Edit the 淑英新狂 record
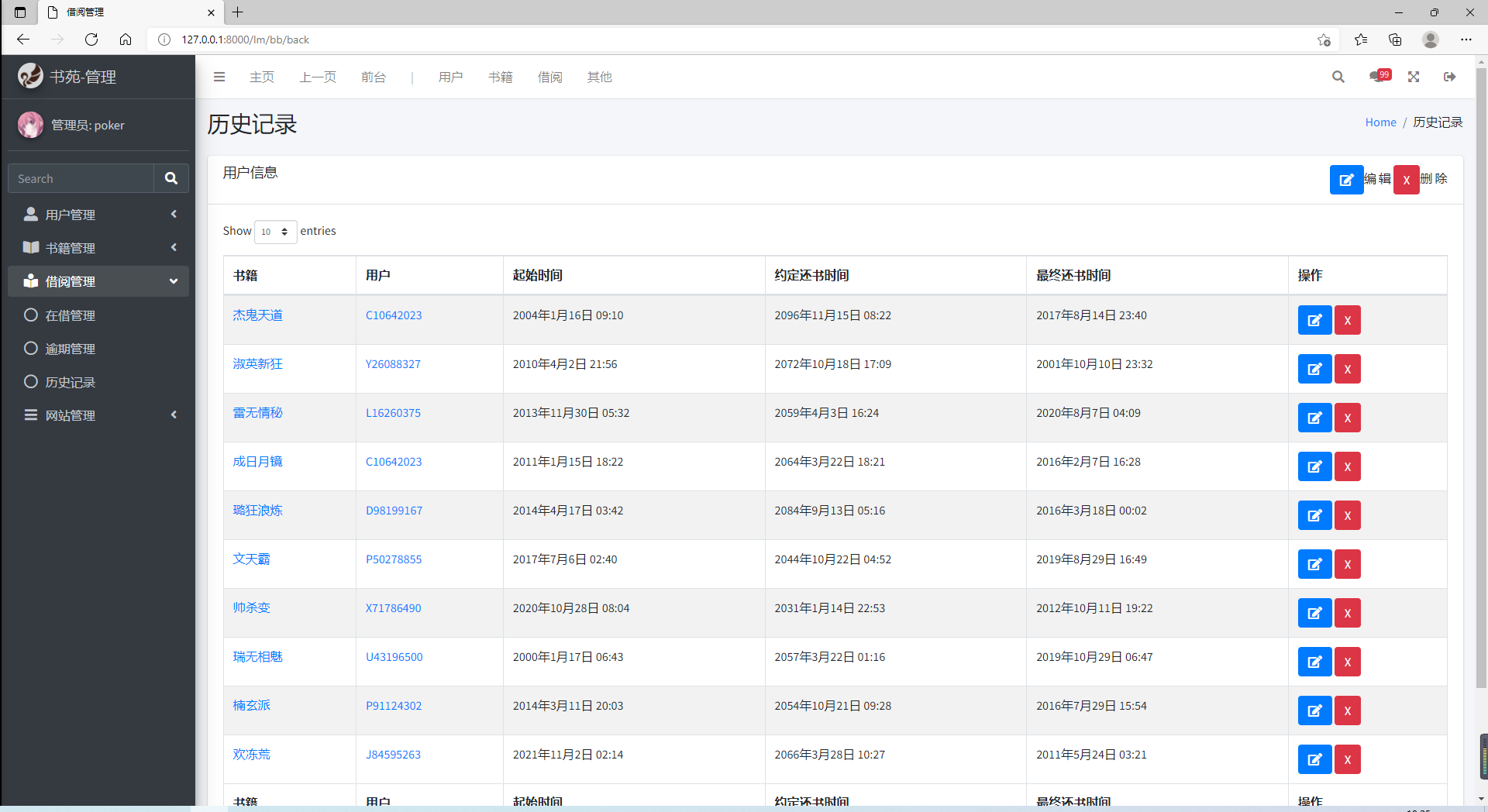The width and height of the screenshot is (1488, 812). 1314,369
